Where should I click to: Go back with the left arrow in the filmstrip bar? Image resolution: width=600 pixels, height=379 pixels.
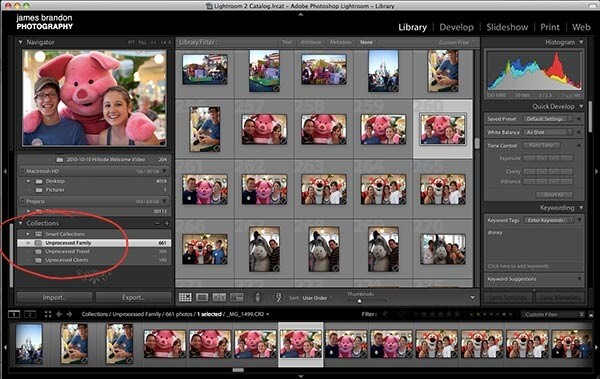pyautogui.click(x=59, y=314)
